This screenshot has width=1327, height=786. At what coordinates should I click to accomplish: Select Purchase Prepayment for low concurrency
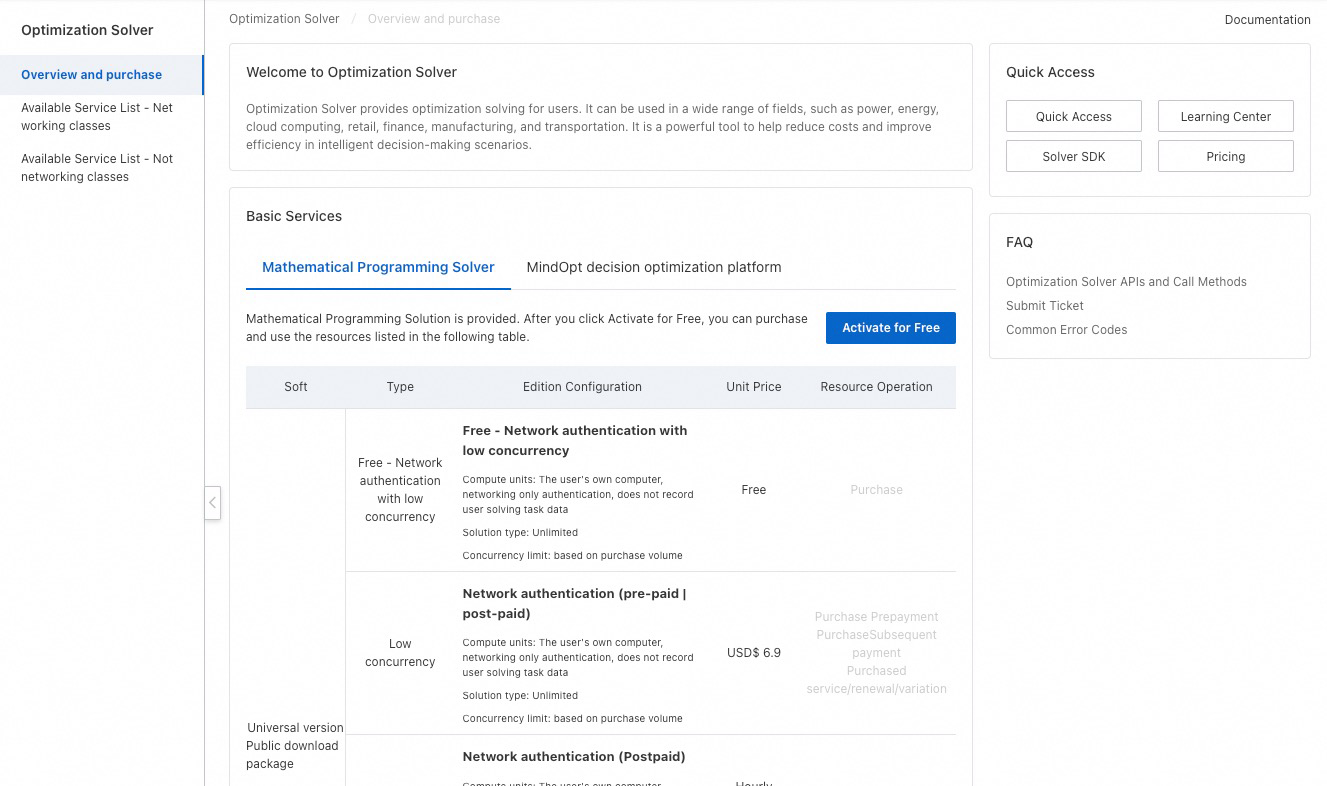click(876, 617)
